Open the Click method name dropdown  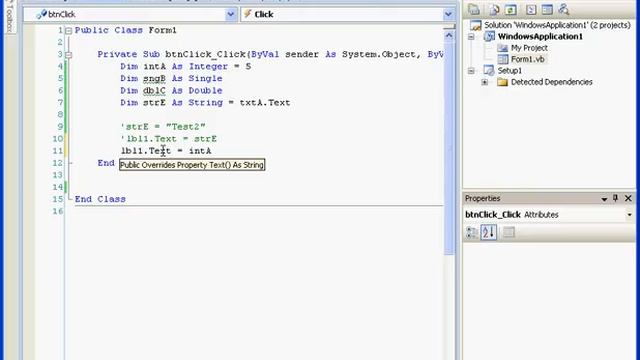(448, 14)
